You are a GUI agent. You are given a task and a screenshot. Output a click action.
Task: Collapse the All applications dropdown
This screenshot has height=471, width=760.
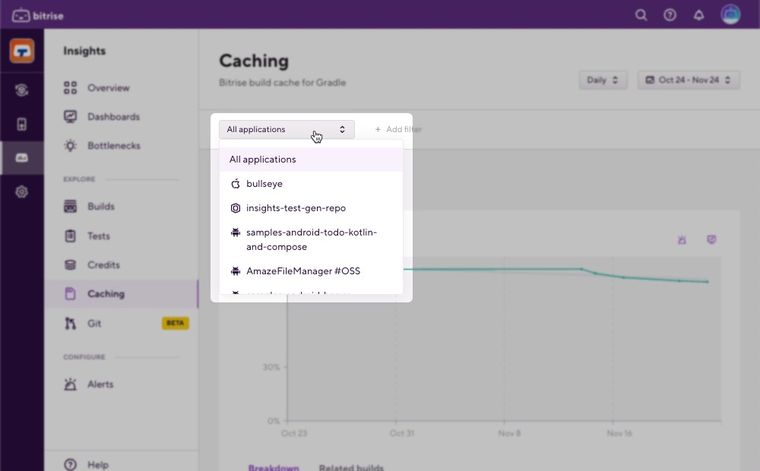[x=286, y=129]
